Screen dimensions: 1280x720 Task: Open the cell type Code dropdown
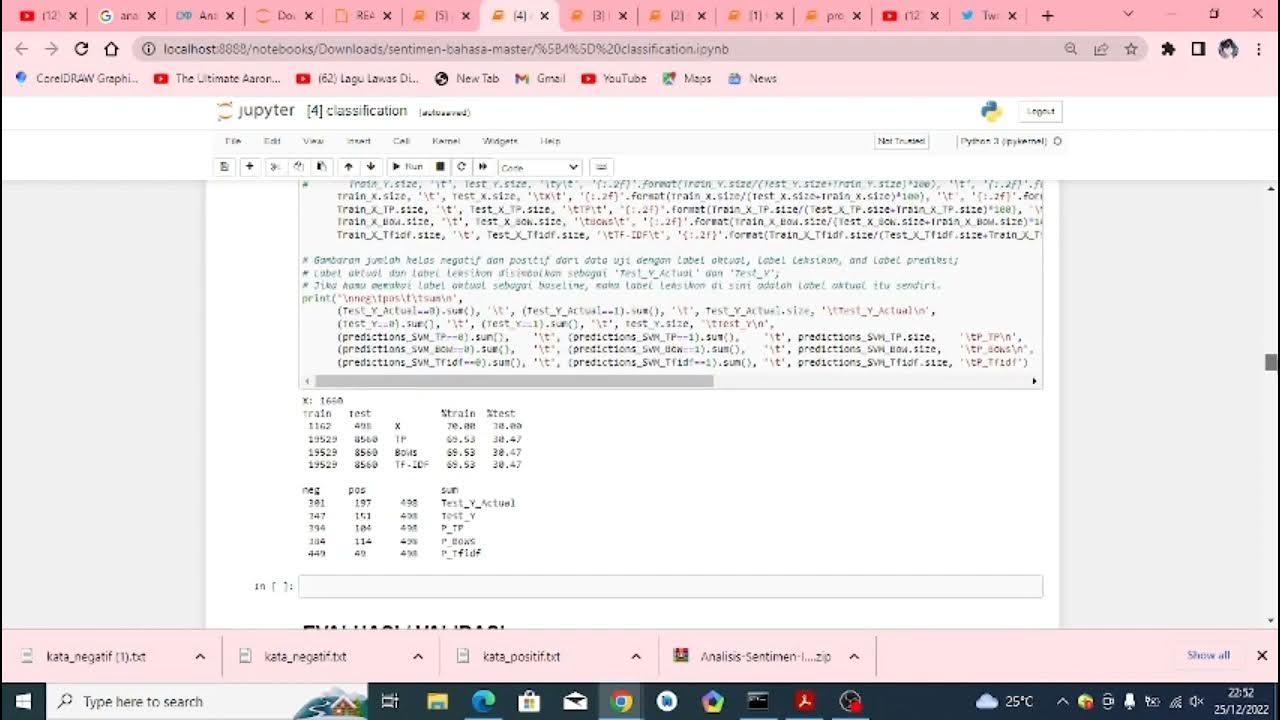click(x=540, y=167)
